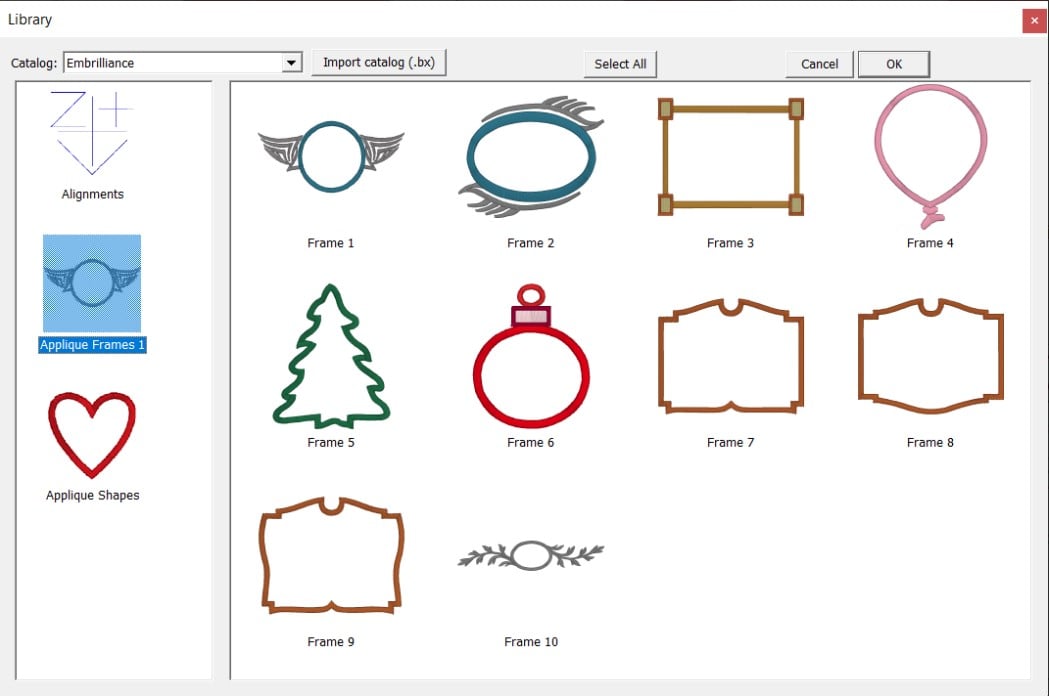Screen dimensions: 1049x696
Task: Expand the Catalog dropdown arrow
Action: [x=291, y=63]
